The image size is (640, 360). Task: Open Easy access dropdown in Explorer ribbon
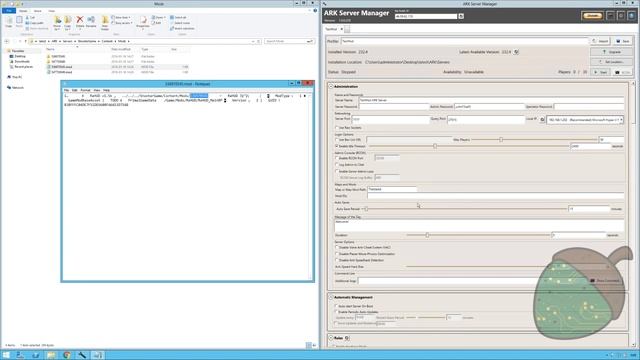coord(122,23)
